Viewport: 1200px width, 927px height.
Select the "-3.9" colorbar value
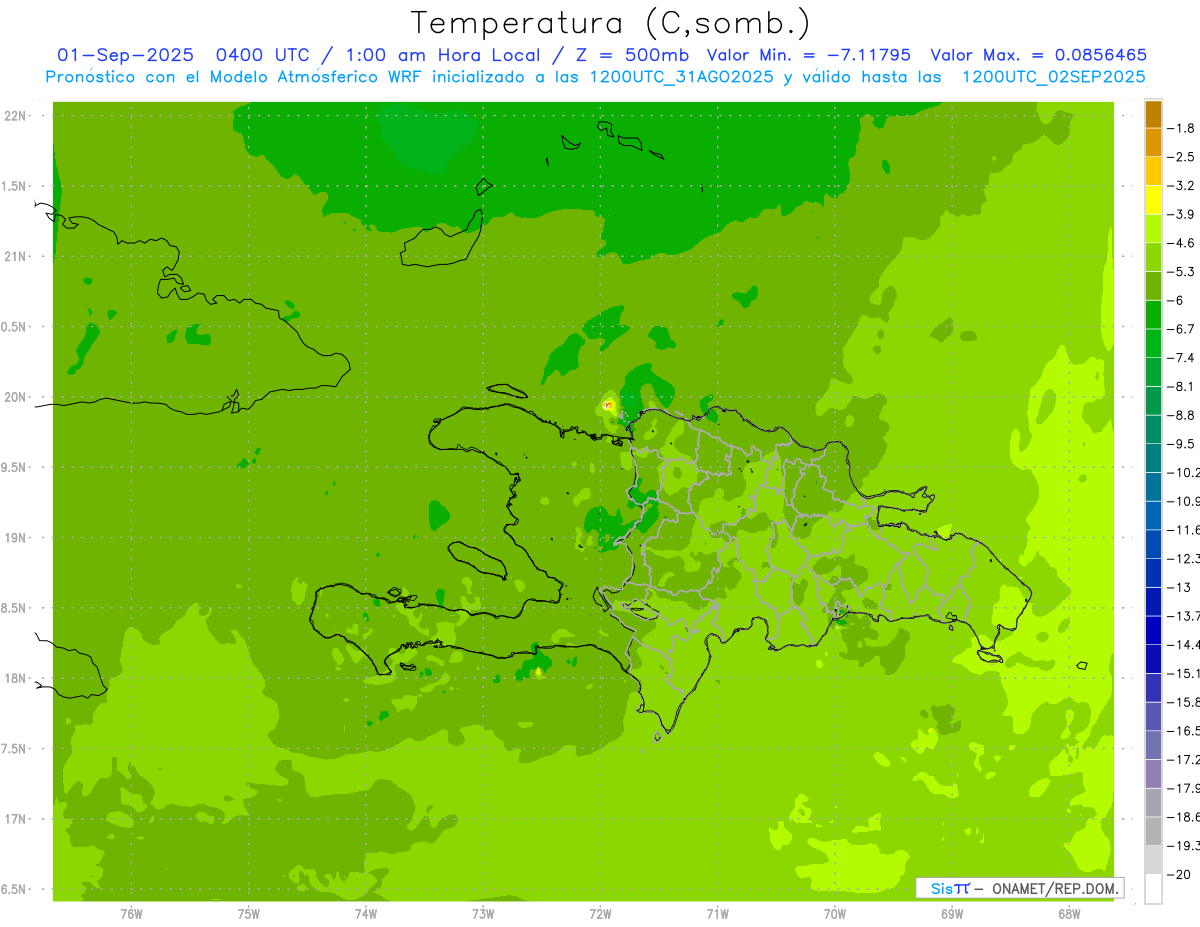[1181, 215]
